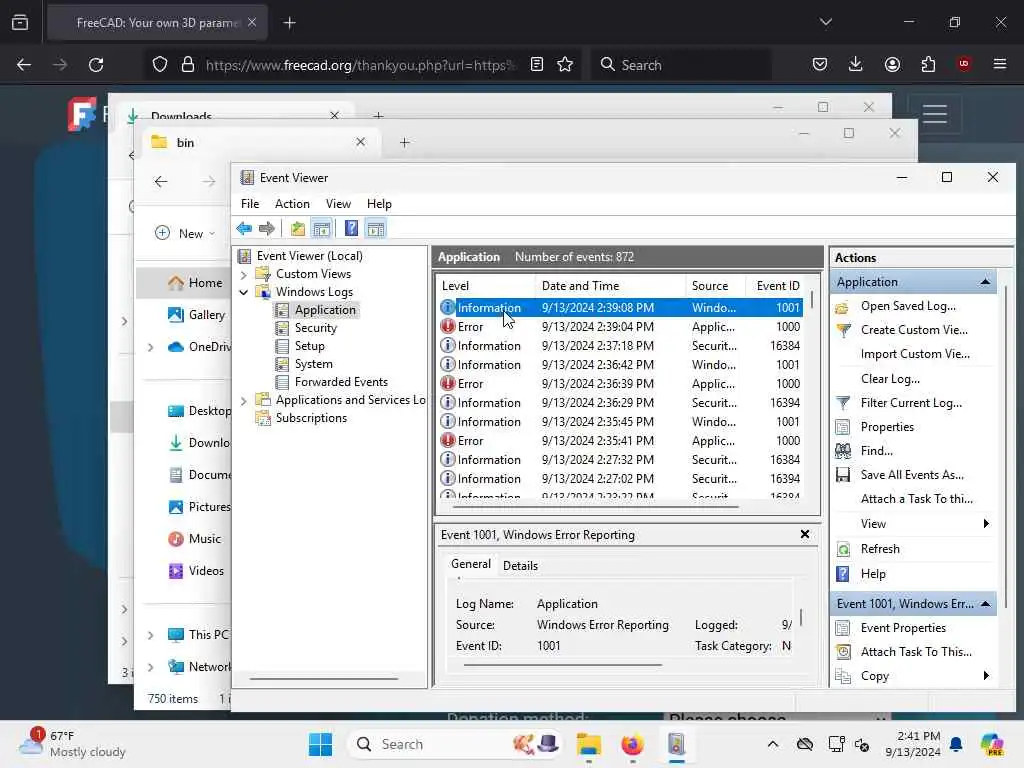1024x768 pixels.
Task: Open View submenu arrow in Actions pane
Action: point(985,524)
